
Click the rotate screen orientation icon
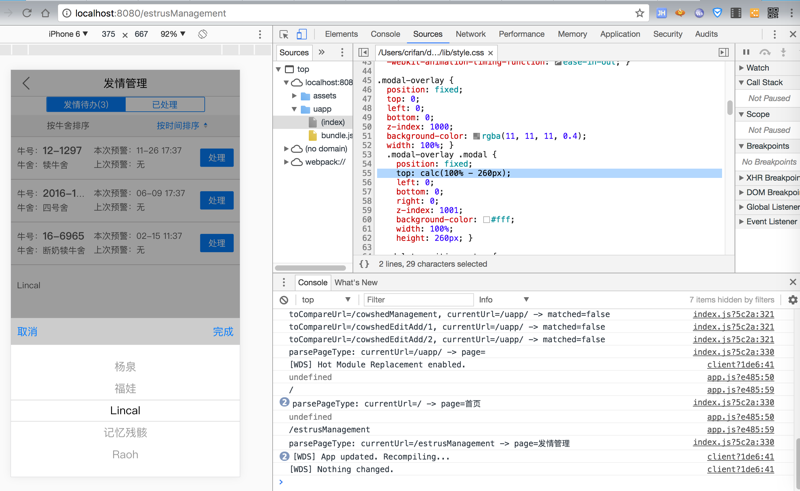pyautogui.click(x=203, y=34)
